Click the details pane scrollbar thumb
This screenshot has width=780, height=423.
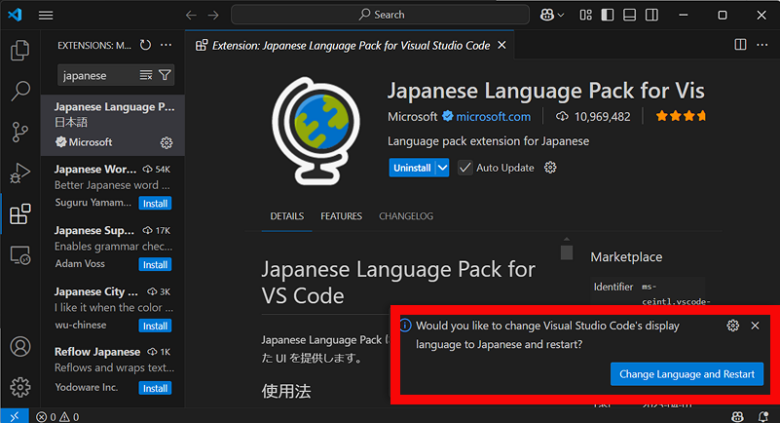(x=567, y=252)
